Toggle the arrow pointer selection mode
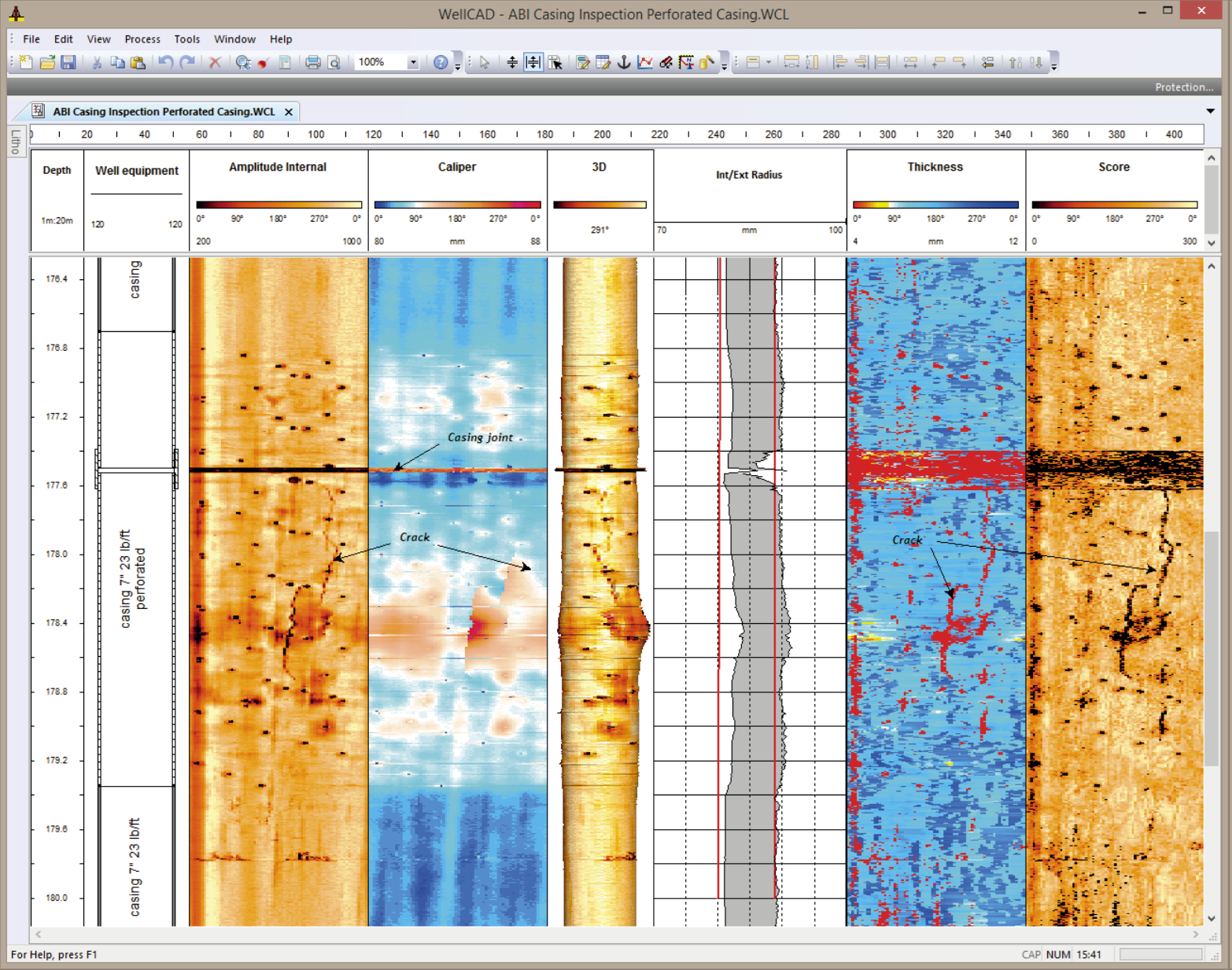 485,62
